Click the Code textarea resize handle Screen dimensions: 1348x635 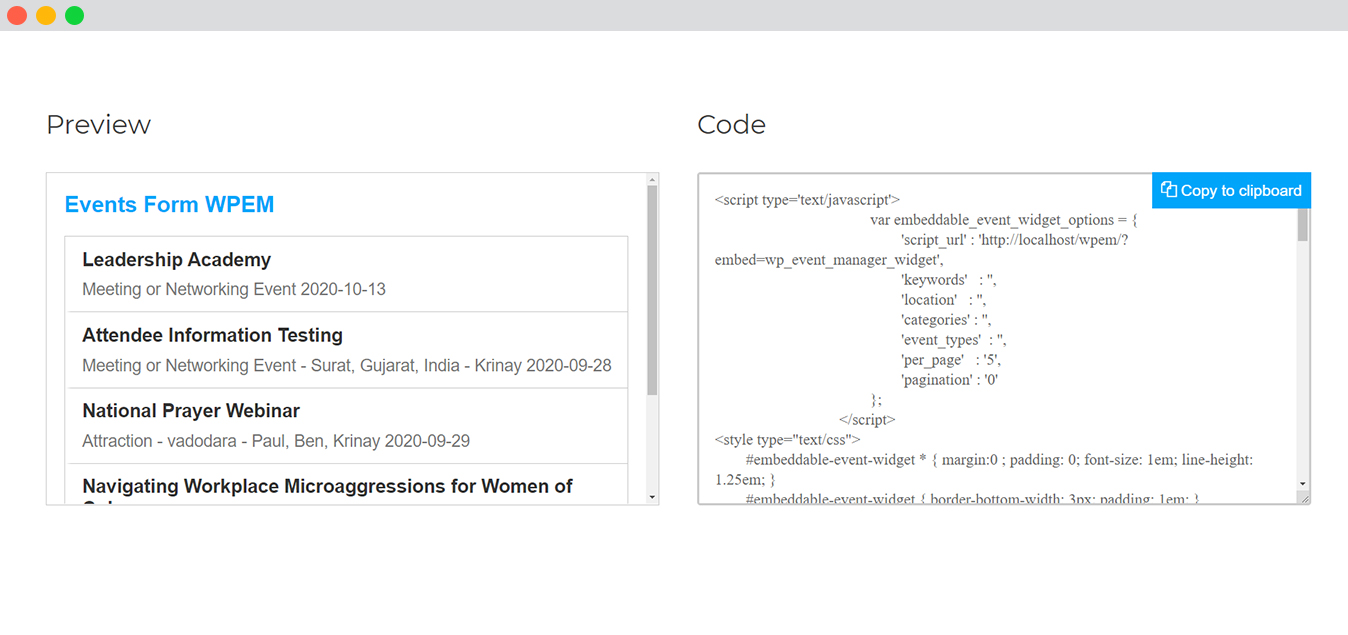point(1303,497)
